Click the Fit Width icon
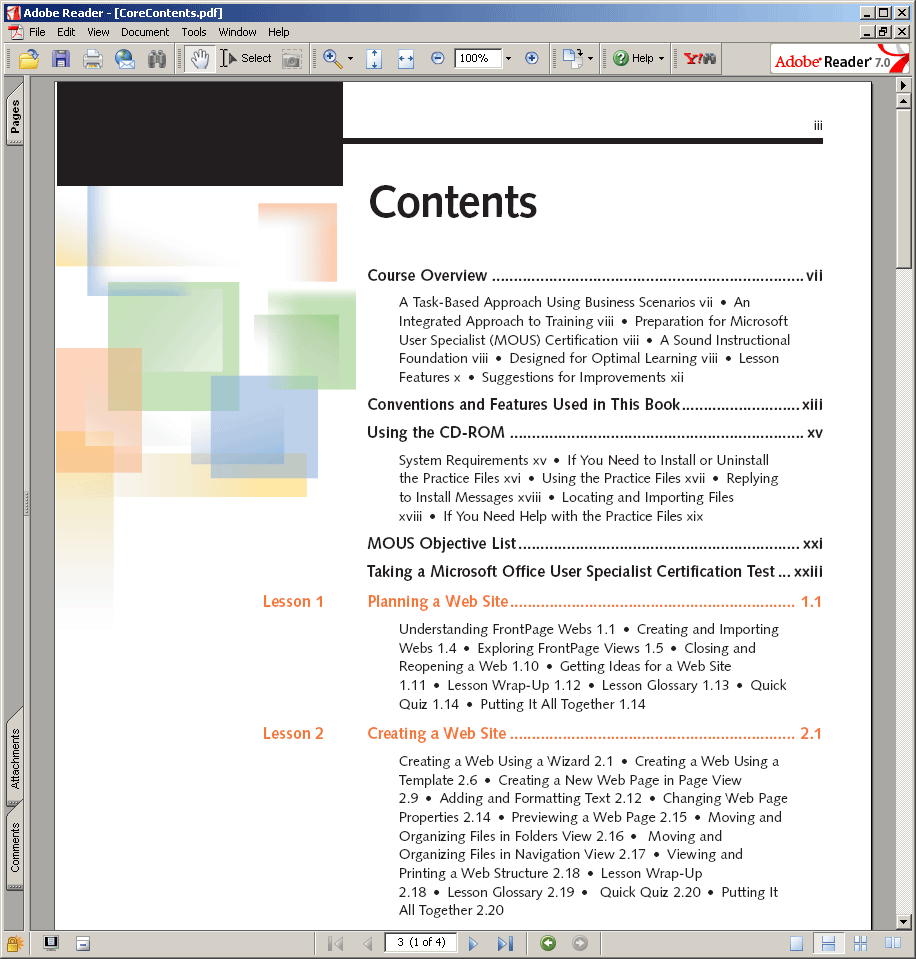 click(x=406, y=59)
